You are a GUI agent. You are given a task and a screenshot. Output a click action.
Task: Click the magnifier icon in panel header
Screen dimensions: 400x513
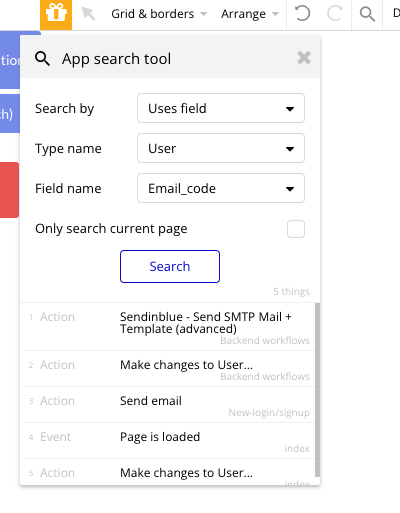pos(42,59)
